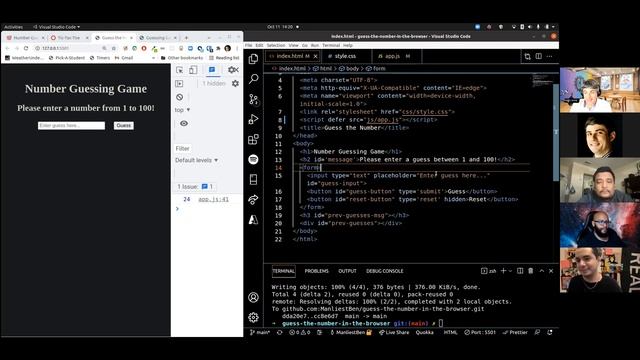Select the body breadcrumb in editor

point(349,69)
